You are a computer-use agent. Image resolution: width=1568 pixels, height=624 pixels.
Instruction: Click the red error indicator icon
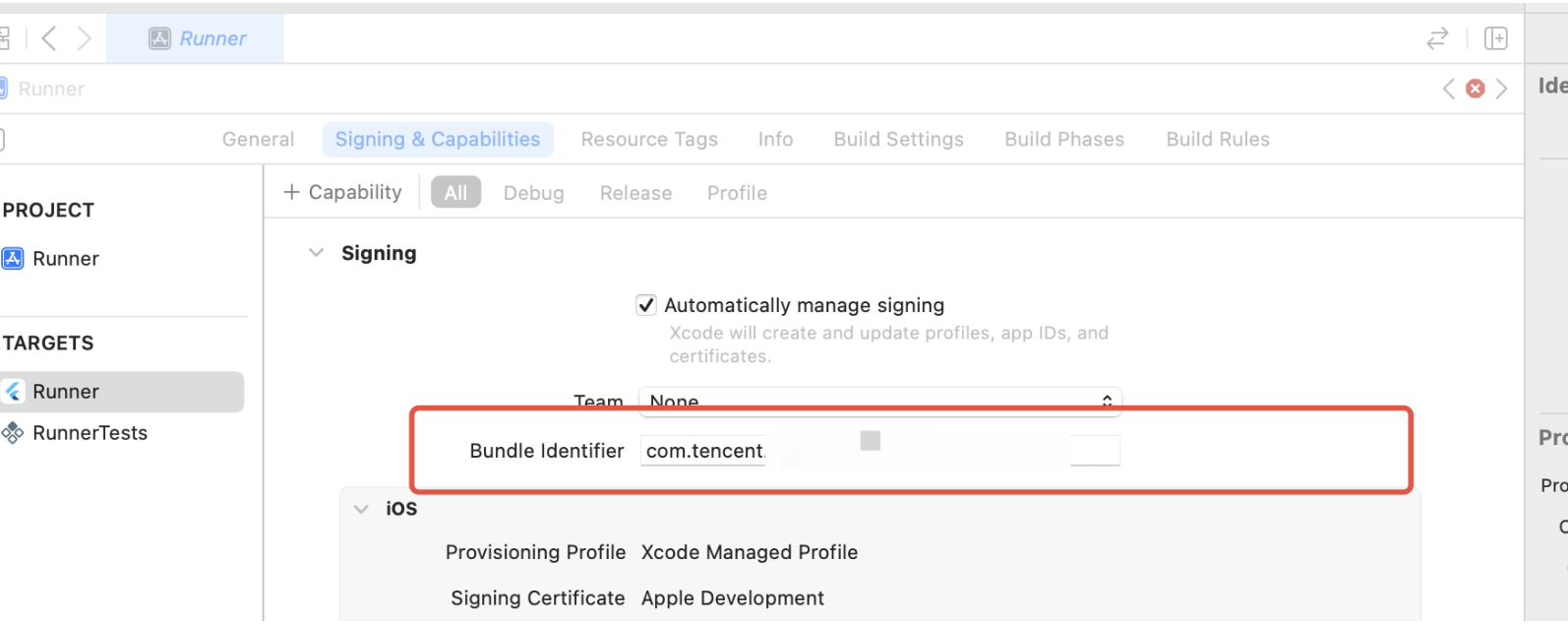click(x=1475, y=89)
